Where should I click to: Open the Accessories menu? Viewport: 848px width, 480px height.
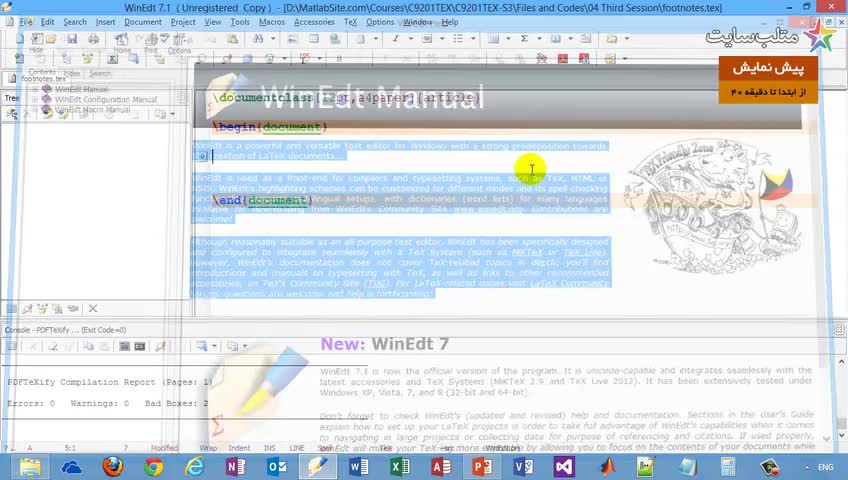pos(314,22)
